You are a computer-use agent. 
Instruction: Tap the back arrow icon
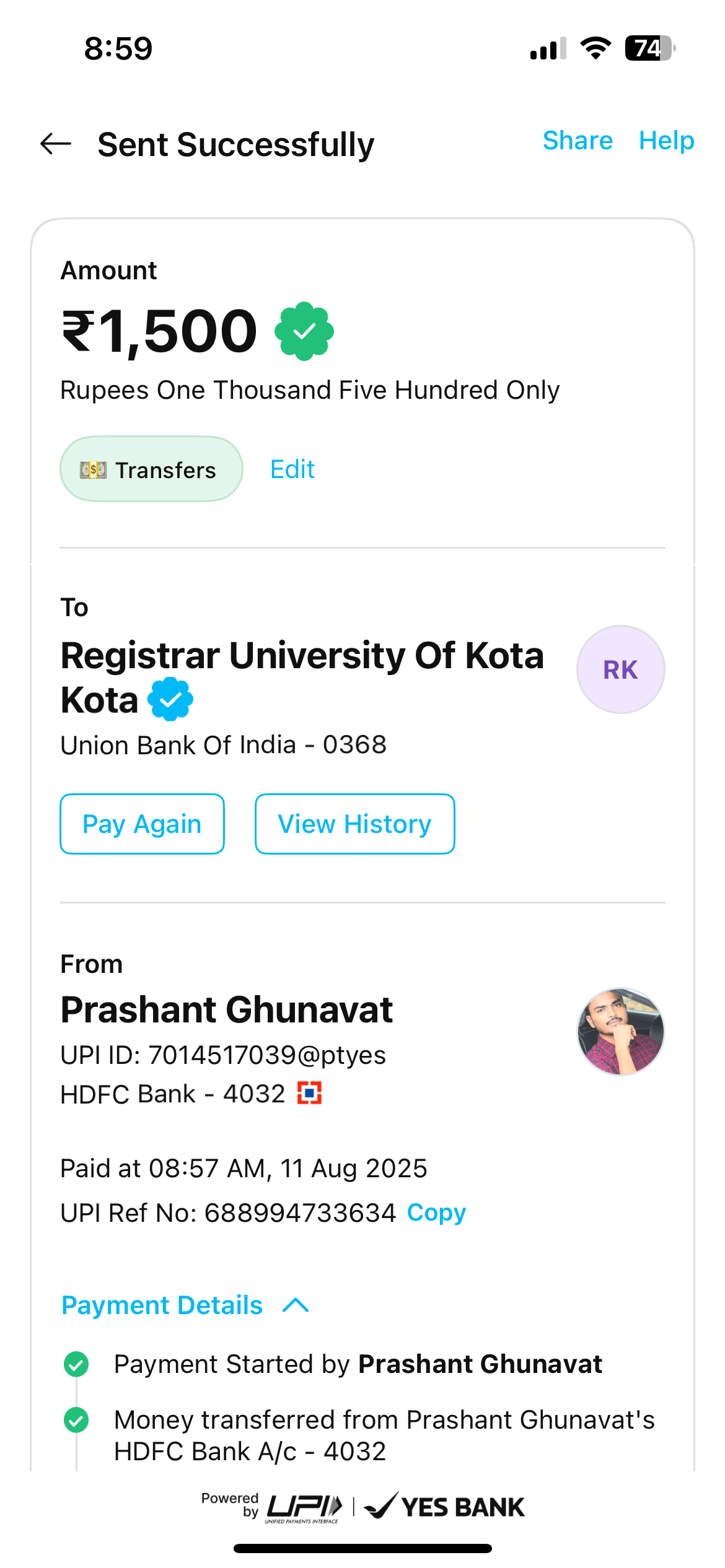coord(56,144)
